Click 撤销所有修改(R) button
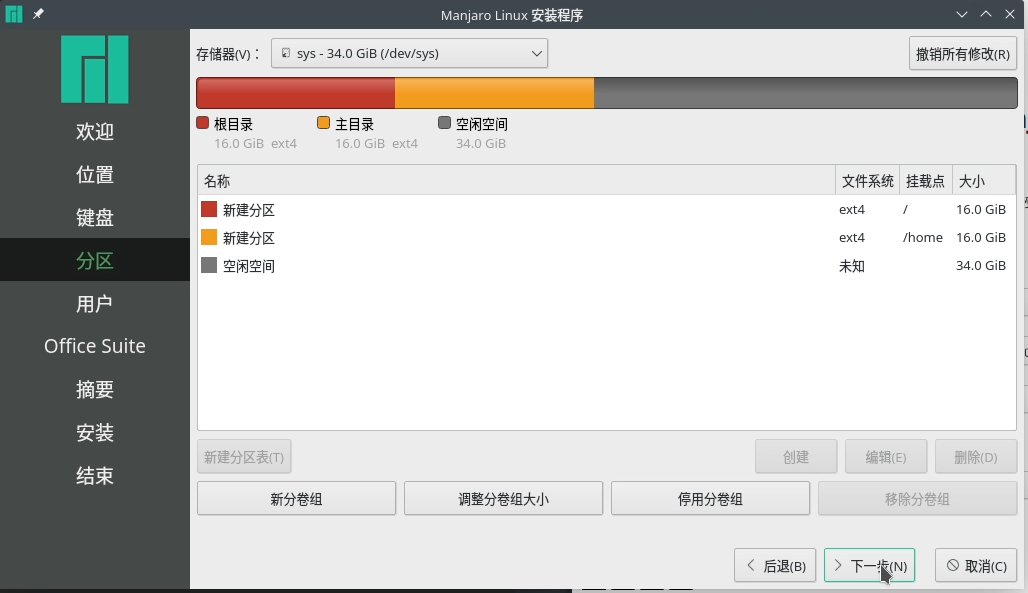The height and width of the screenshot is (593, 1028). pos(962,53)
